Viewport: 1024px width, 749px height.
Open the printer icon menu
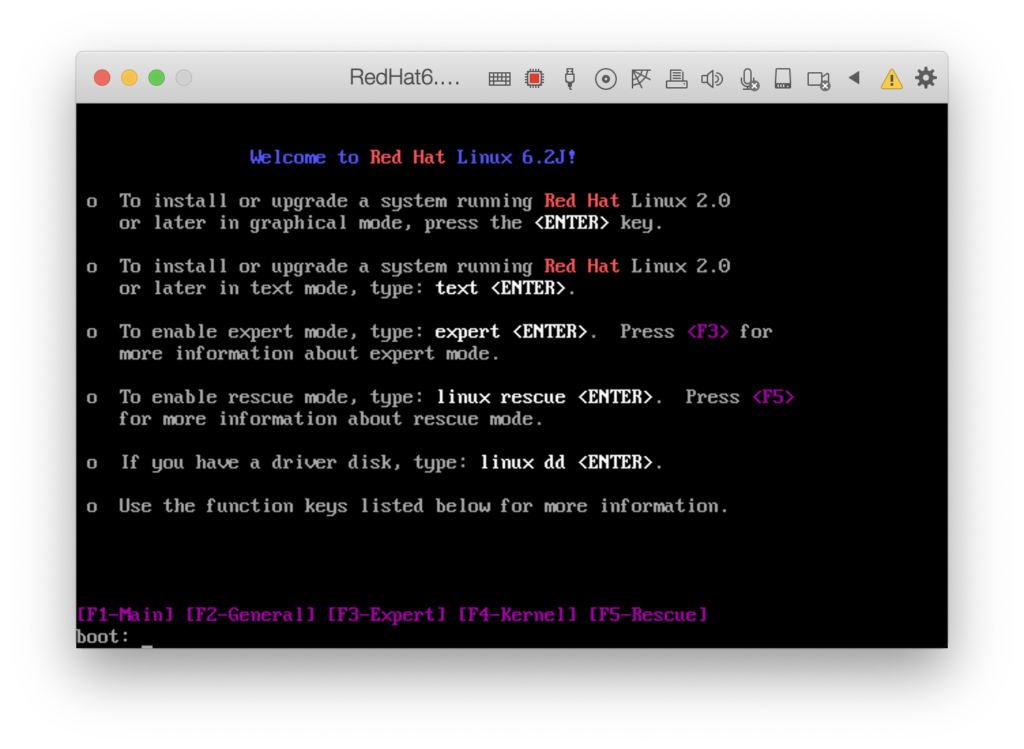click(676, 79)
